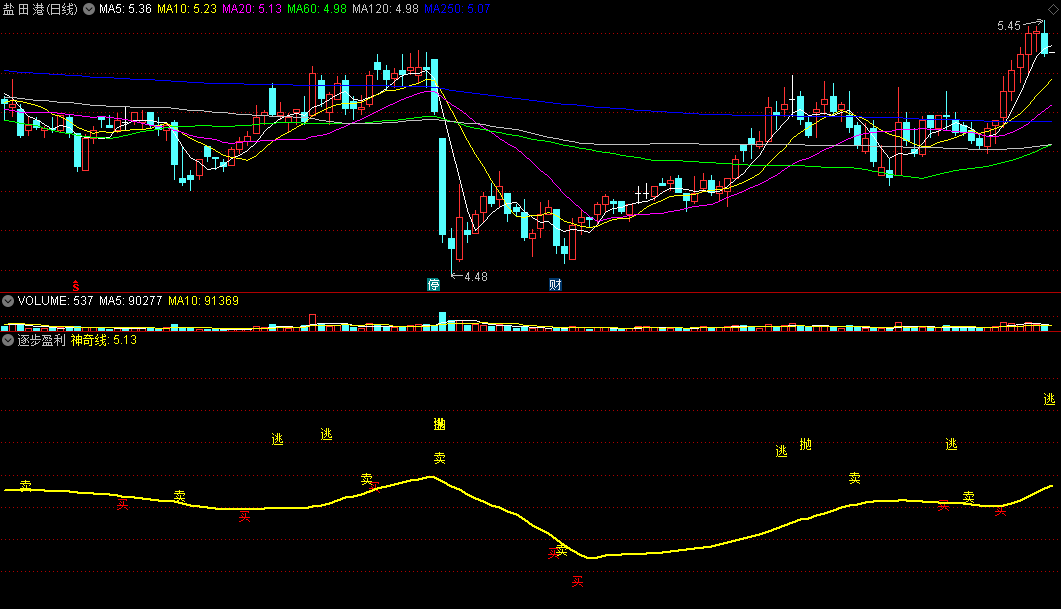Click the 5.45 highest price label
This screenshot has width=1061, height=609.
[x=1008, y=26]
